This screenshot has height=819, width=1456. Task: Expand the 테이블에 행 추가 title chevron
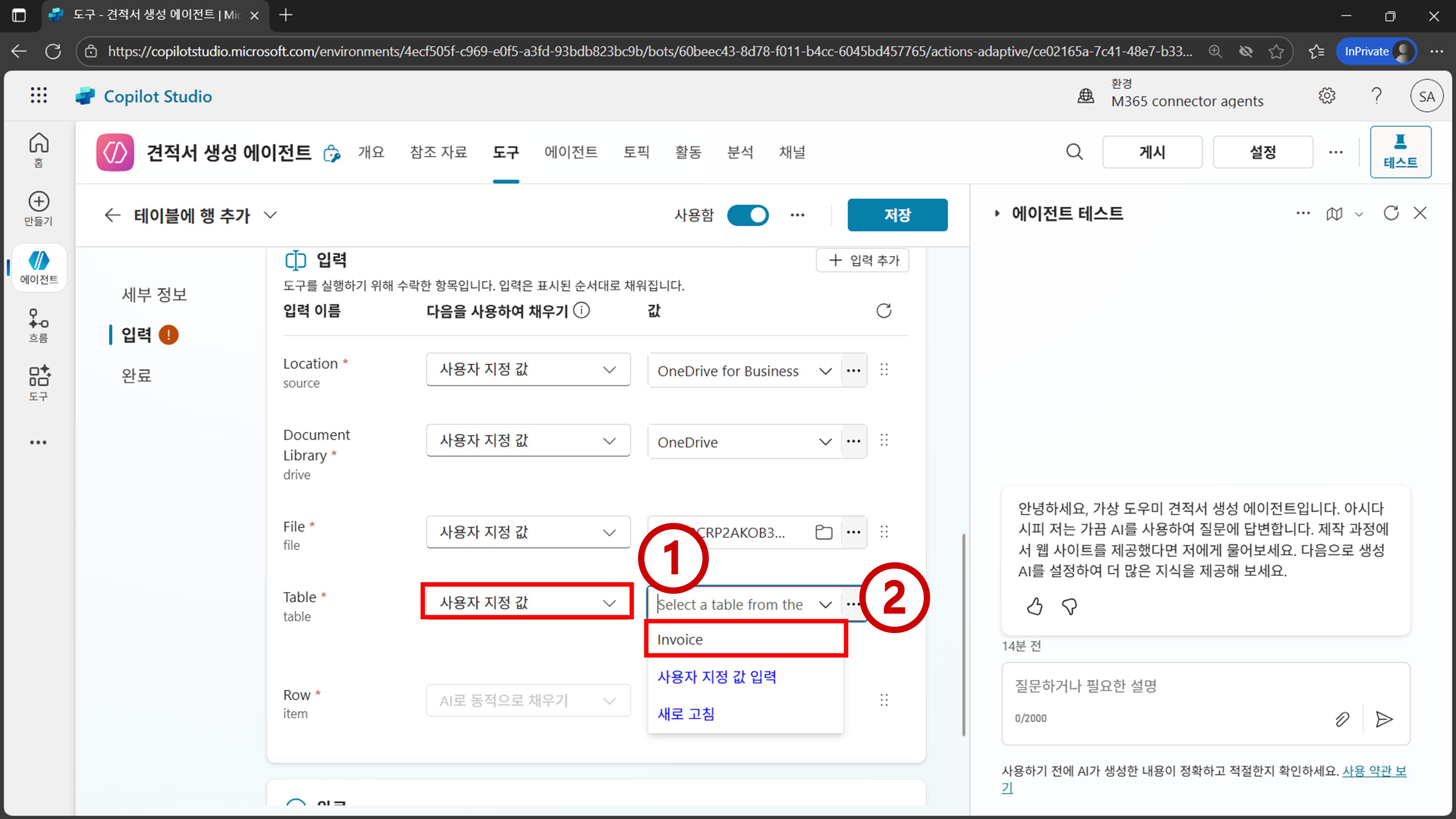[271, 215]
